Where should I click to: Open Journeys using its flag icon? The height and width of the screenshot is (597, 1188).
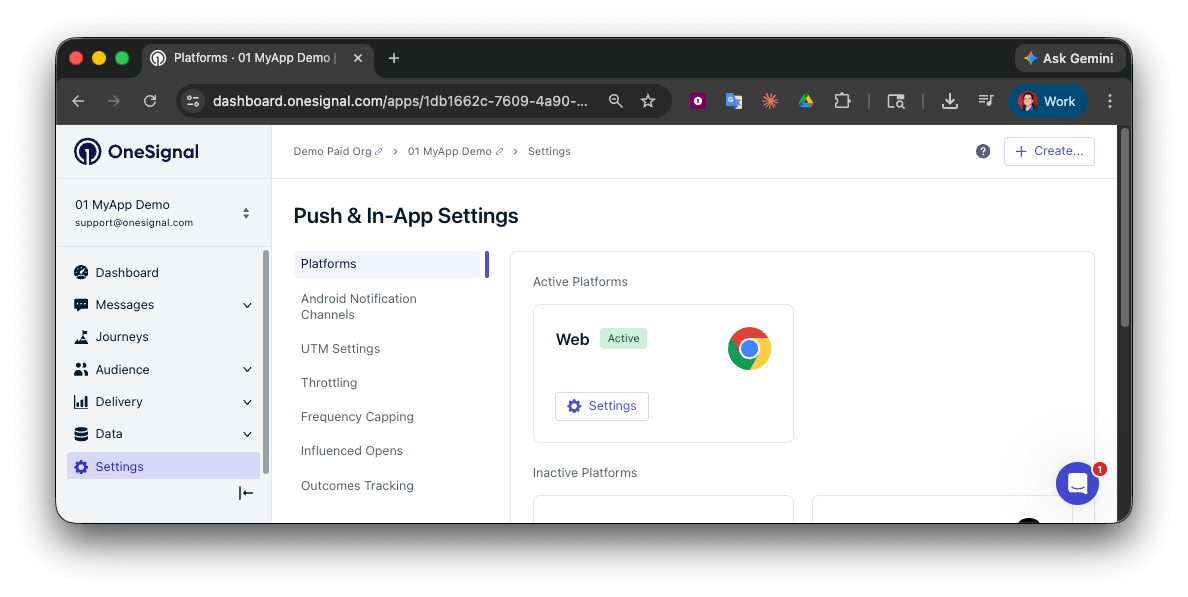82,336
